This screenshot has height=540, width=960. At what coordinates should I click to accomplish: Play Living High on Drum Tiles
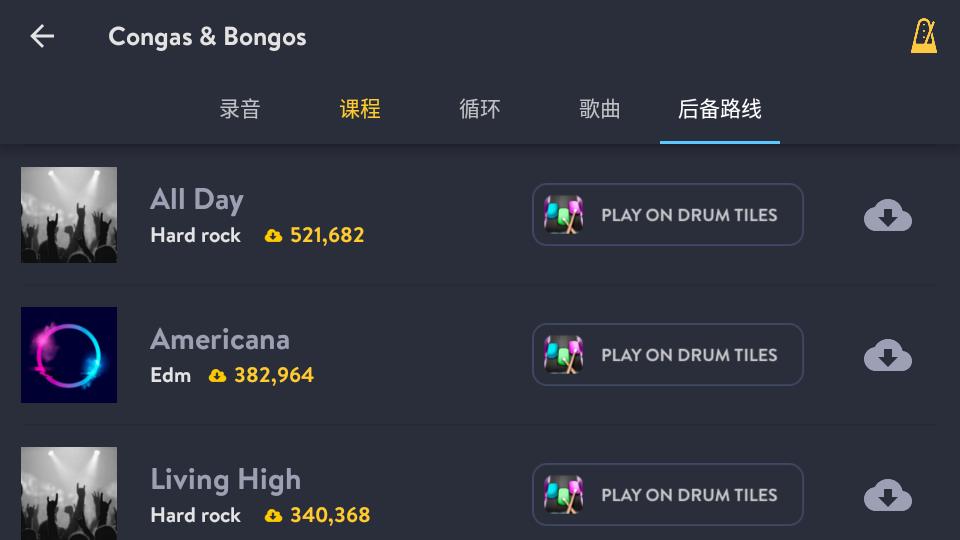click(x=689, y=495)
